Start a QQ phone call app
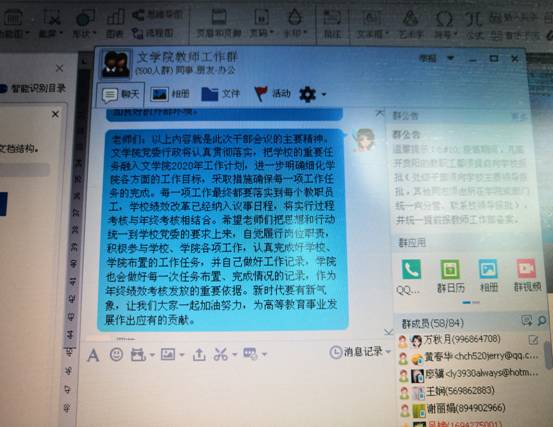Screen dimensions: 553x427 coord(411,270)
